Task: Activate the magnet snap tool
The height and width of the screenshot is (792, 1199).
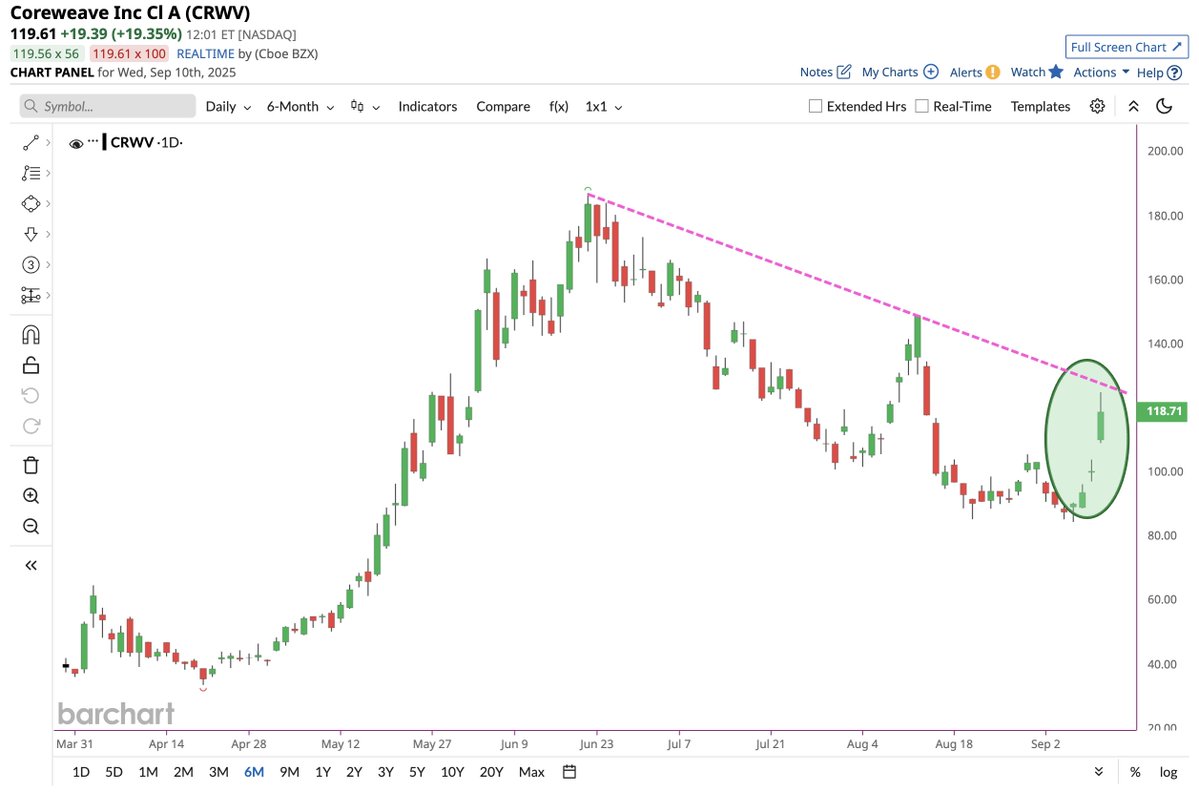Action: (31, 335)
